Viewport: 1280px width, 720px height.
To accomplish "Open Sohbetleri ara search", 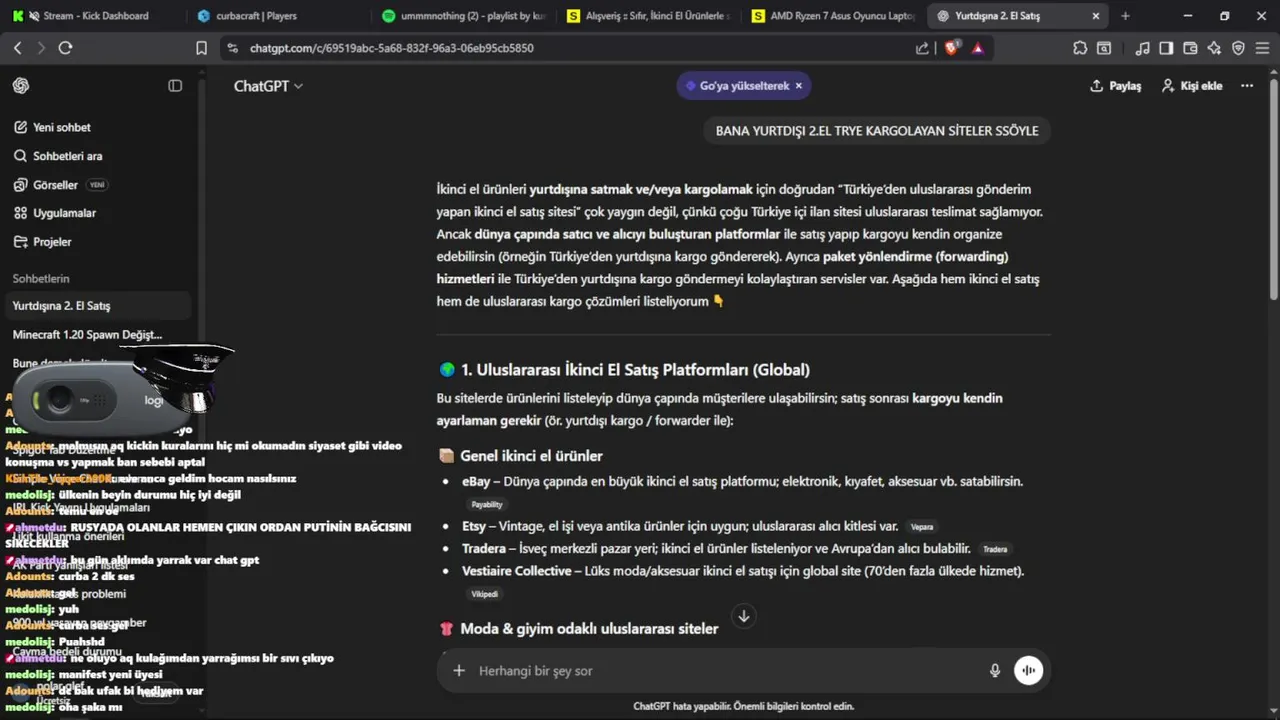I will (98, 156).
